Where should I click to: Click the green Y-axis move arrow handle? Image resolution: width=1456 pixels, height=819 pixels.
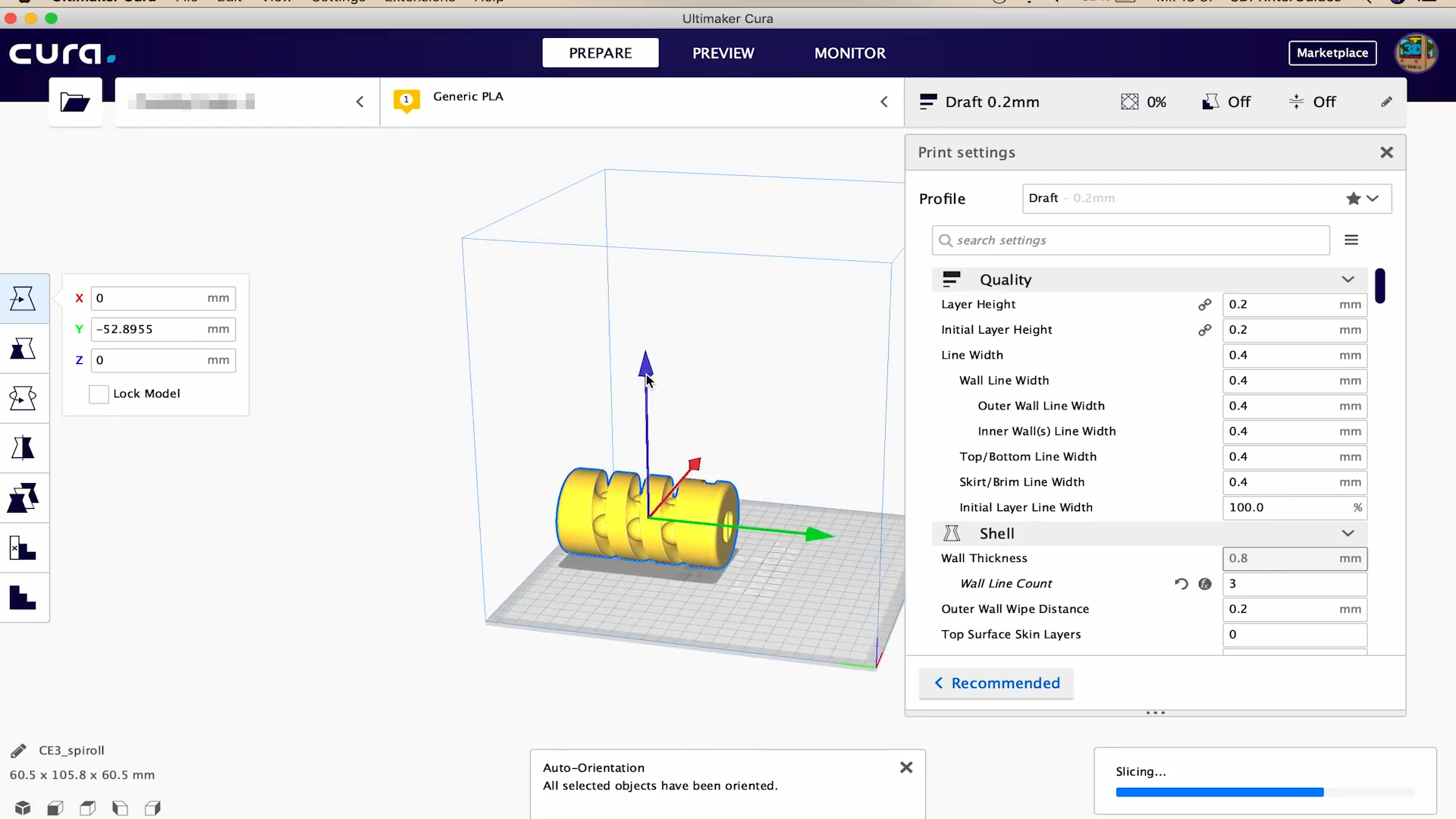(x=821, y=535)
